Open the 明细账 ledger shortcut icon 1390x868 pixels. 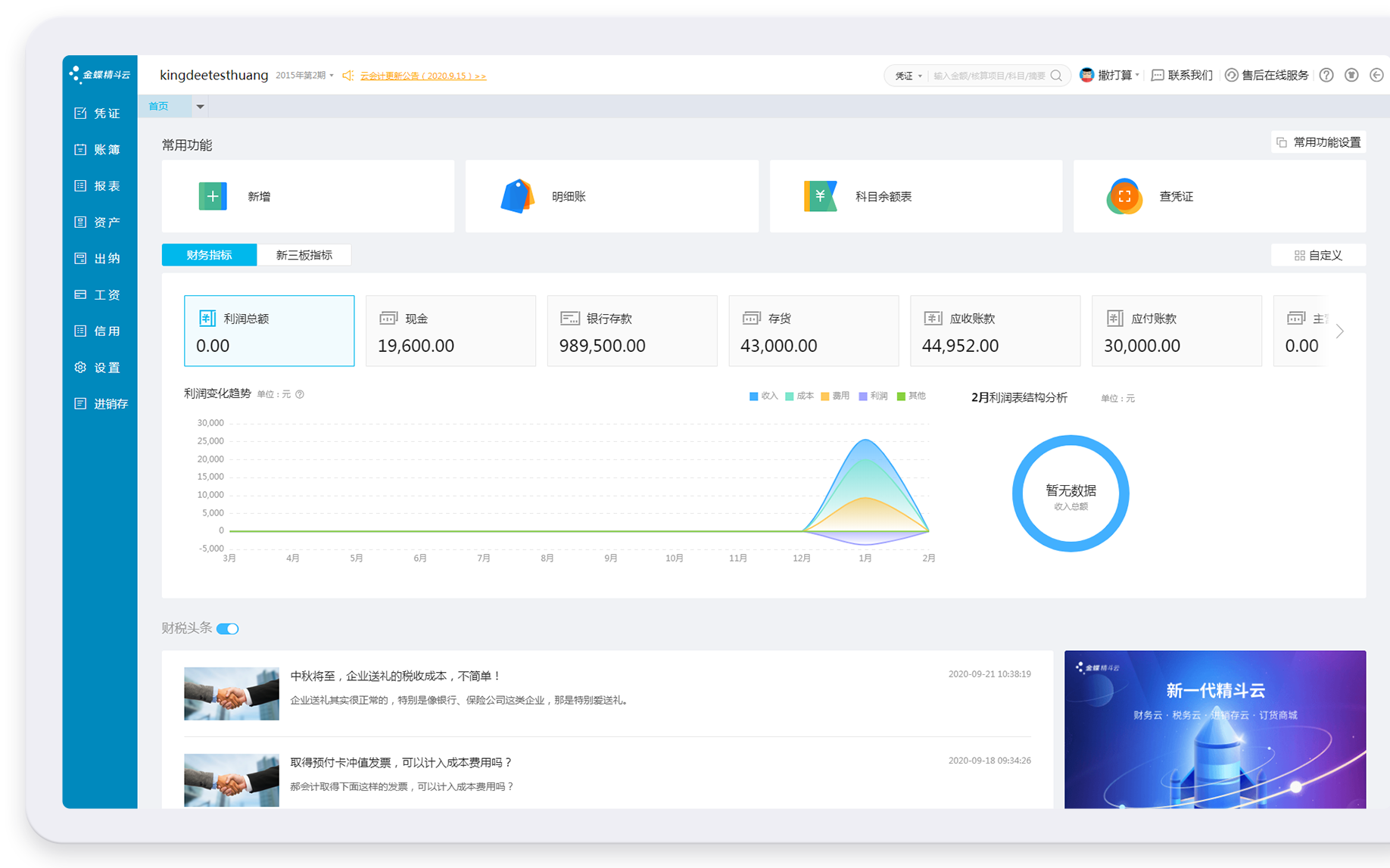(x=518, y=197)
